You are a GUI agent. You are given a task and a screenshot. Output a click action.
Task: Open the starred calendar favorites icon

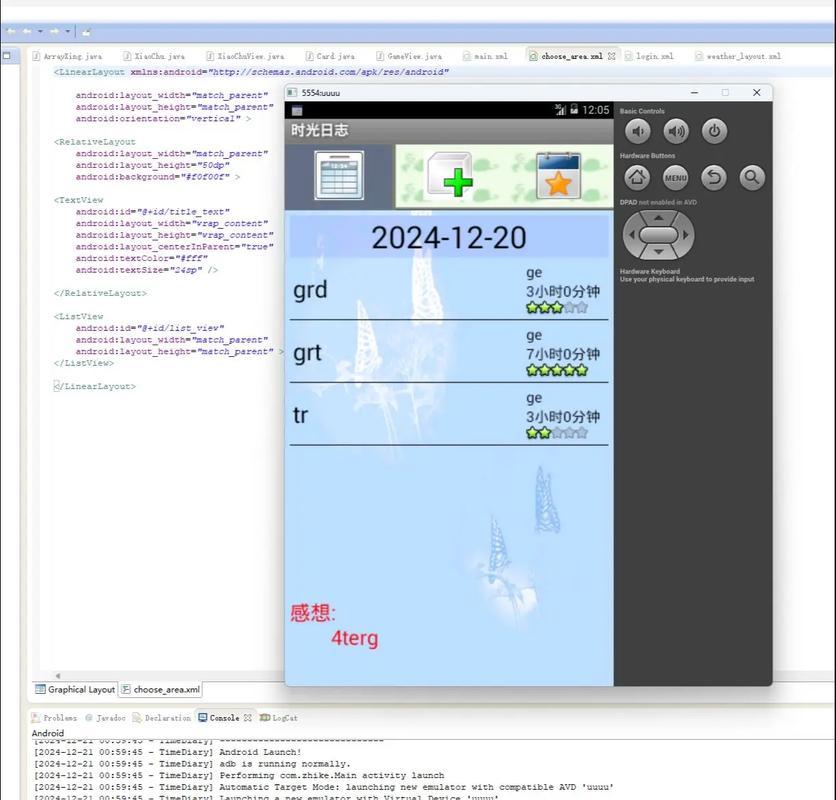(x=558, y=177)
